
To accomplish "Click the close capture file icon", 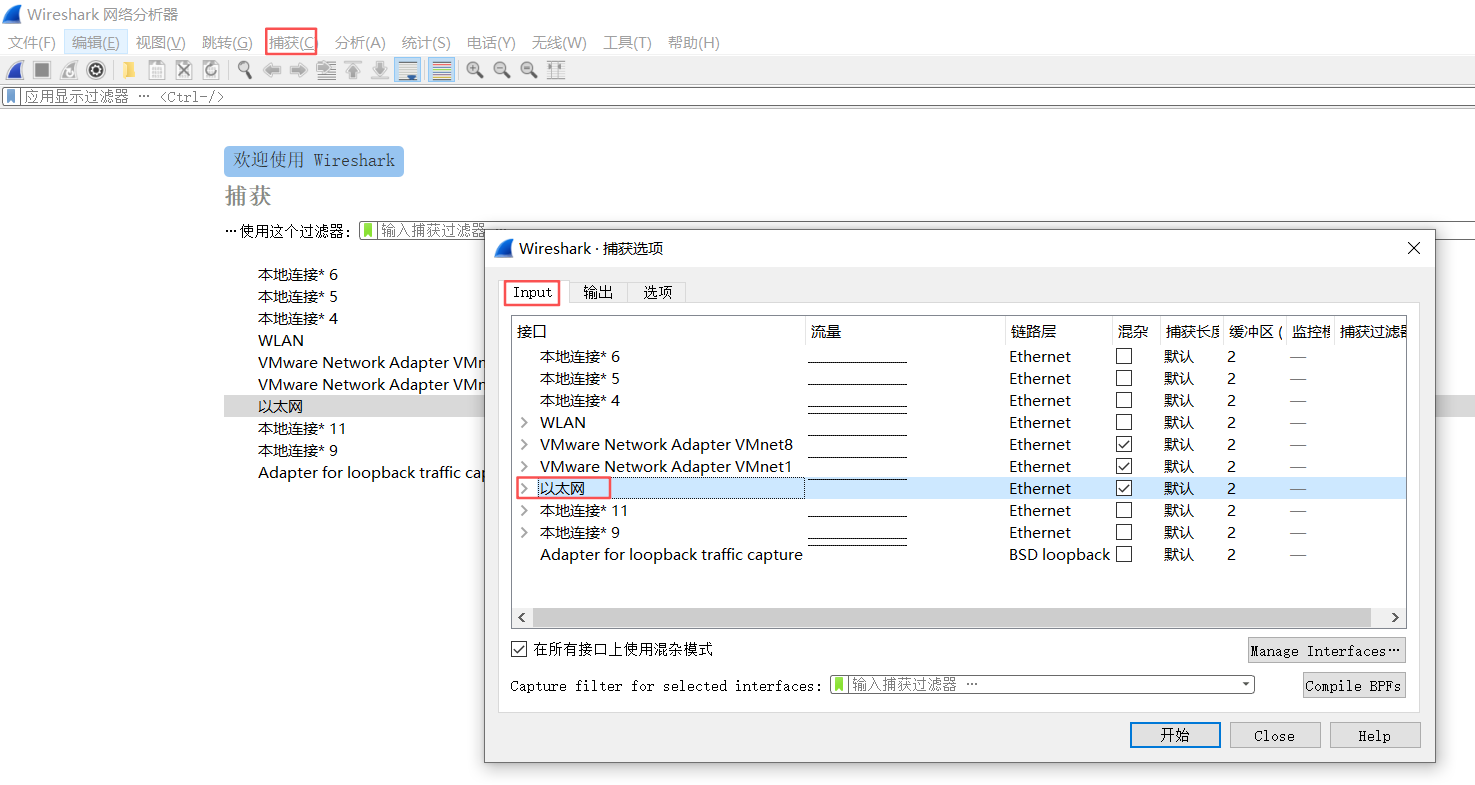I will click(x=184, y=70).
